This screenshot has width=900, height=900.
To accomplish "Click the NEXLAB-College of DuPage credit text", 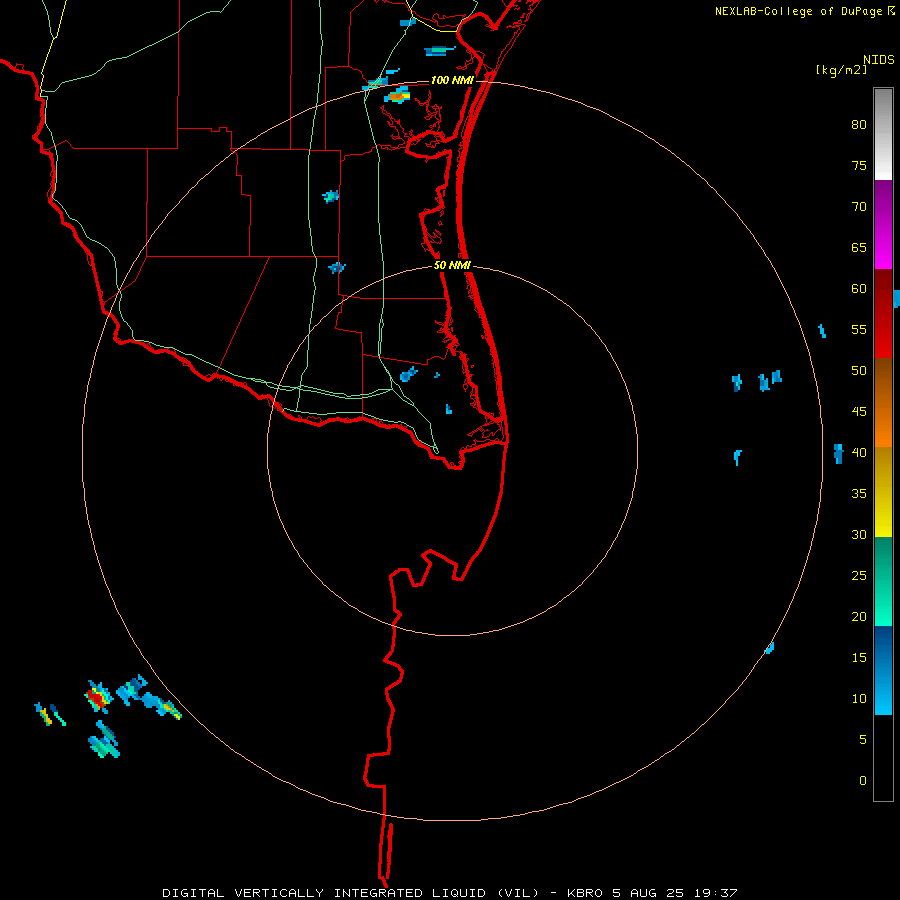I will click(799, 11).
